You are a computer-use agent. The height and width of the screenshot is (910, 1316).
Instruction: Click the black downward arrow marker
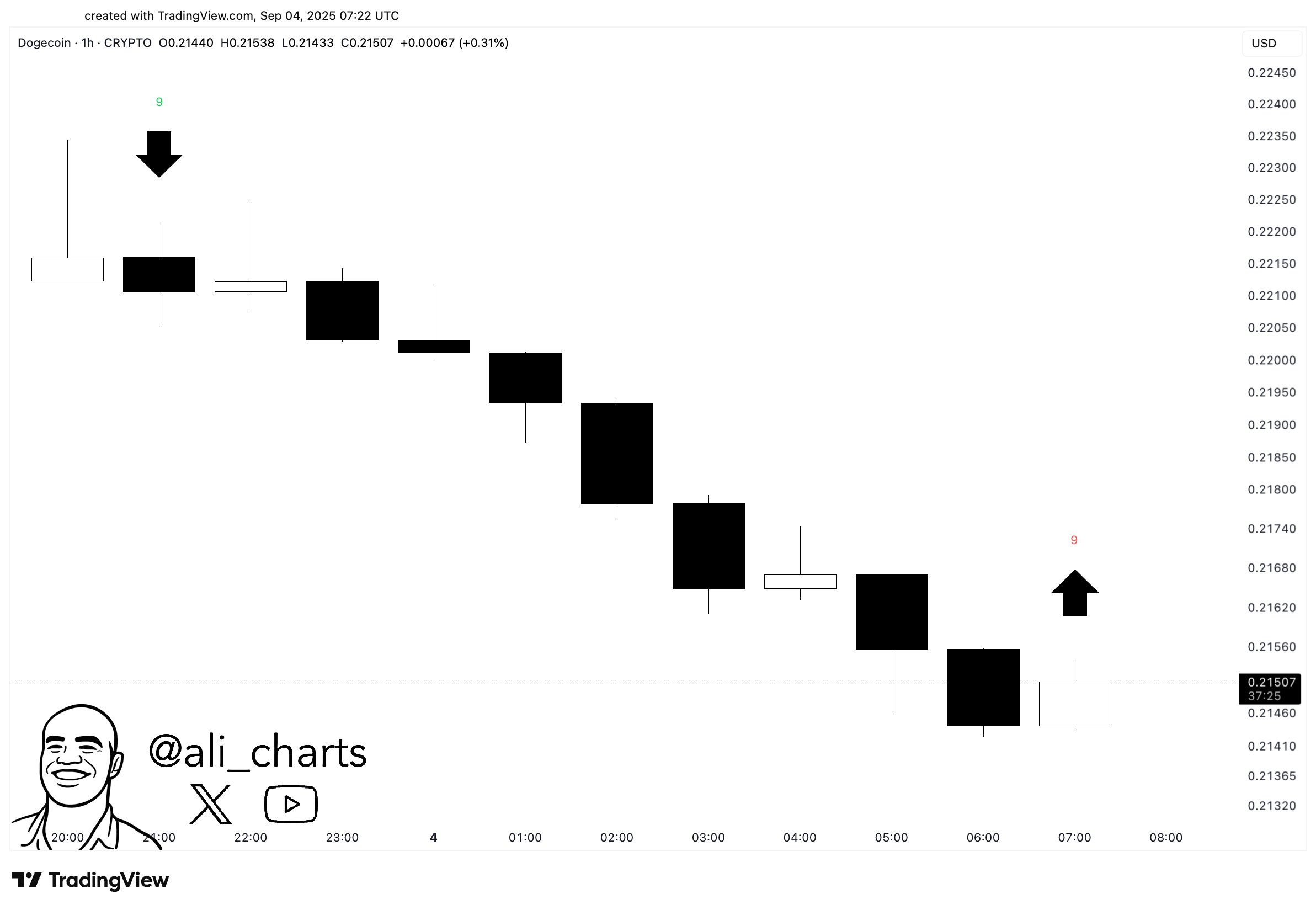pos(159,154)
